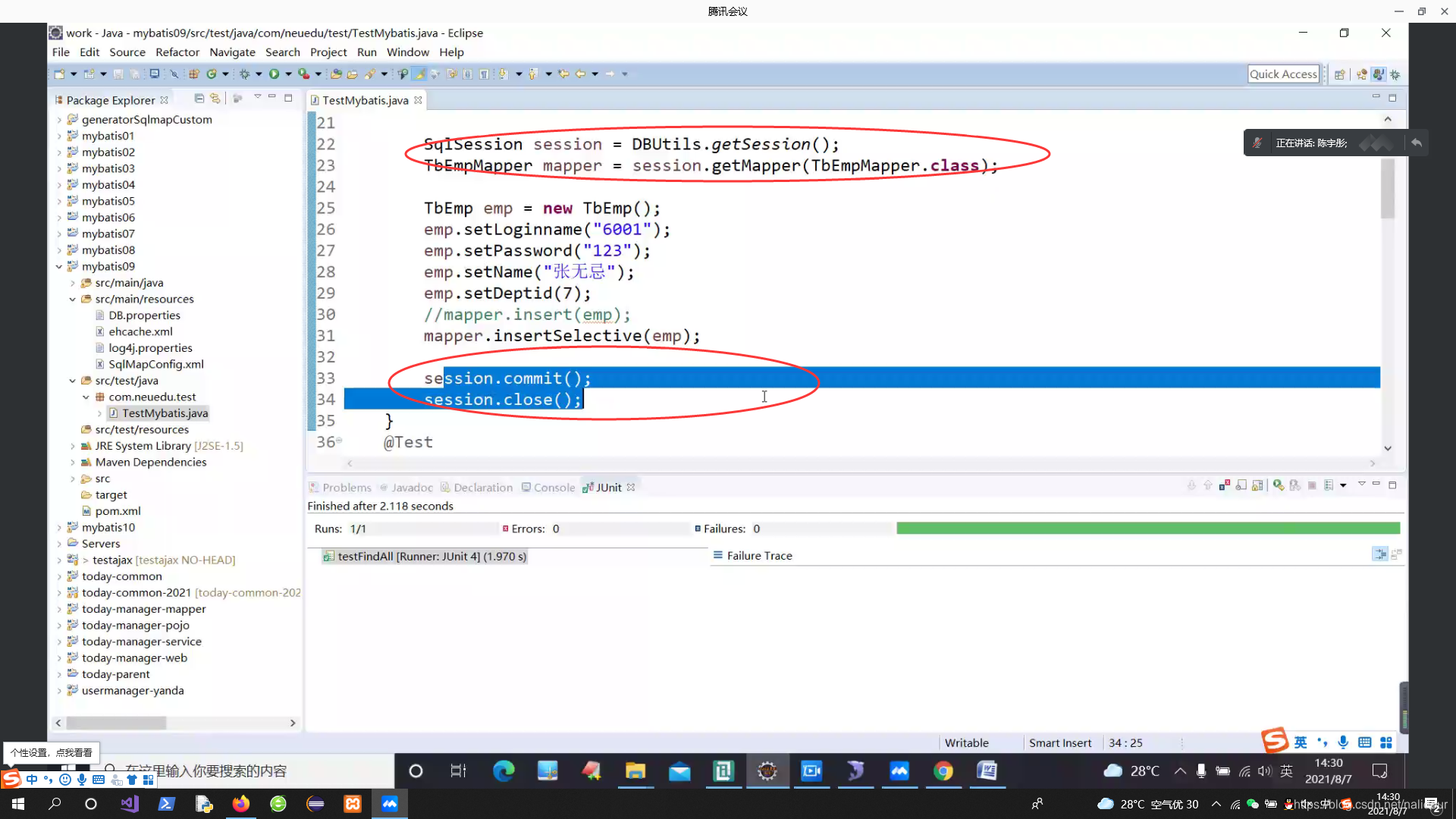
Task: Open the Run button dropdown arrow
Action: click(288, 74)
